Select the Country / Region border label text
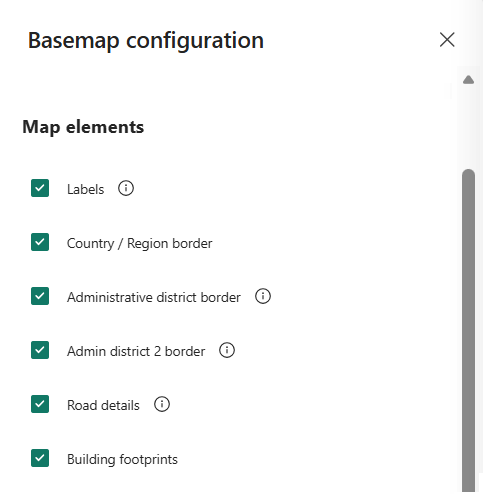The height and width of the screenshot is (494, 483). (x=140, y=243)
